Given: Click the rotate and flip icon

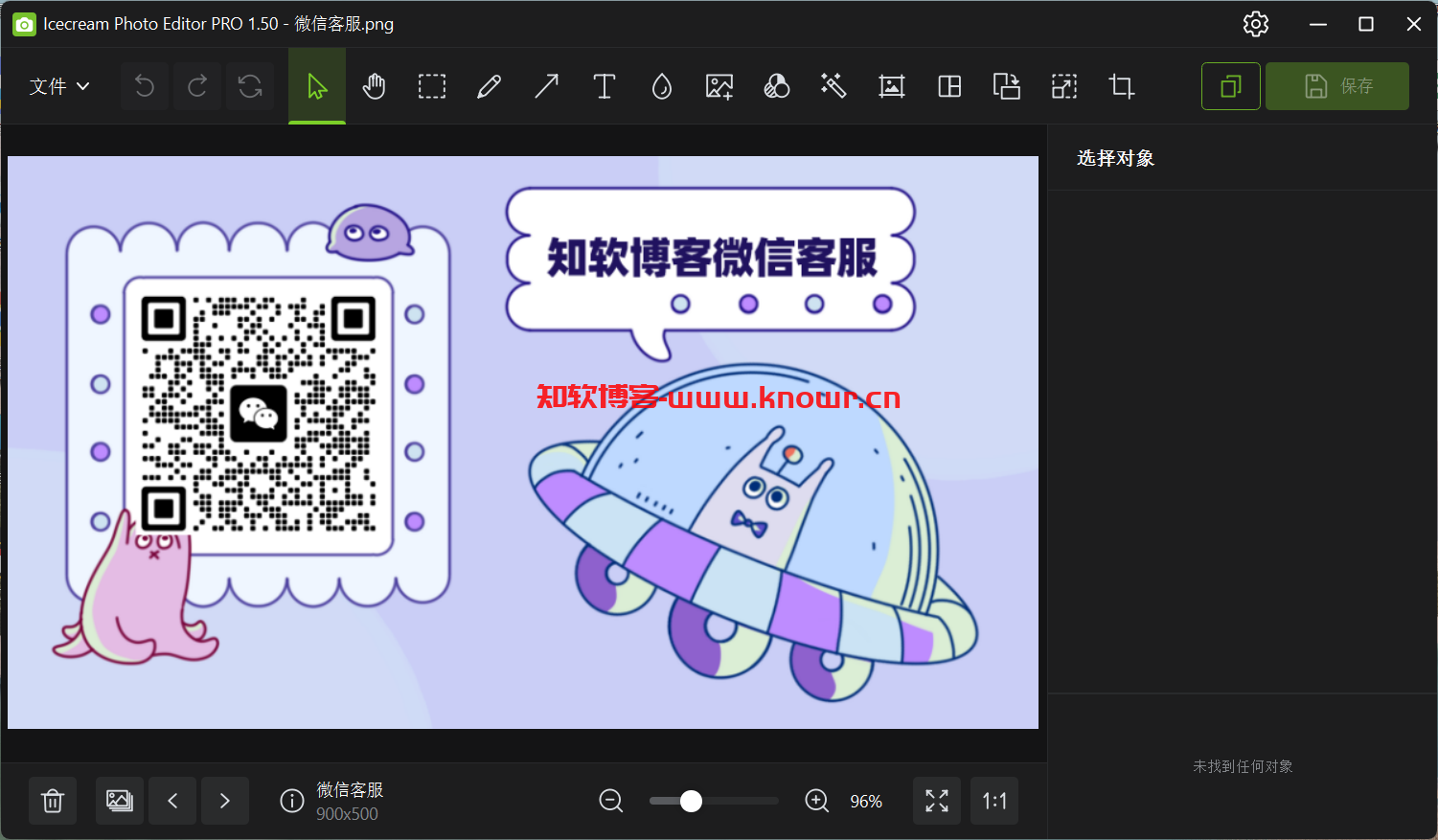Looking at the screenshot, I should 1007,86.
